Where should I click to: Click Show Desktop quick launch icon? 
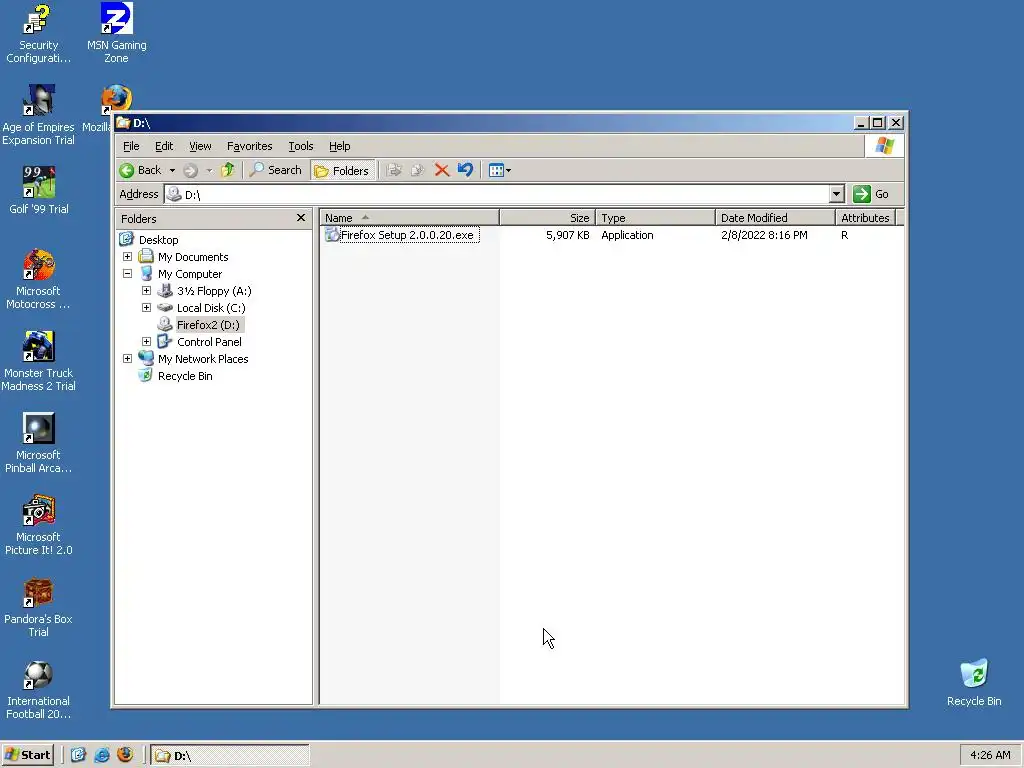(78, 755)
